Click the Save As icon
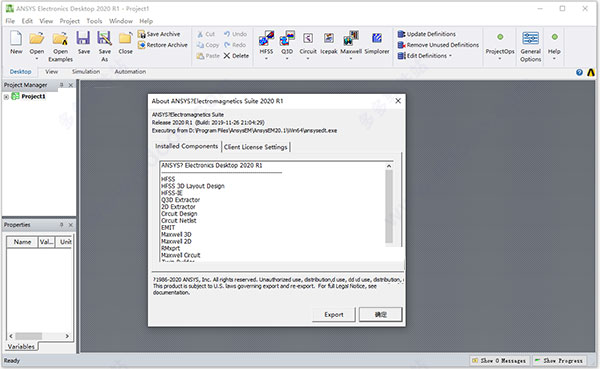 point(104,38)
